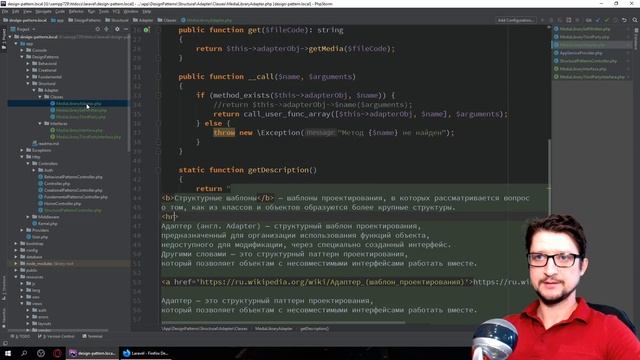Screen dimensions: 640x360
Task: Collapse the app folder arrow
Action: 16,43
